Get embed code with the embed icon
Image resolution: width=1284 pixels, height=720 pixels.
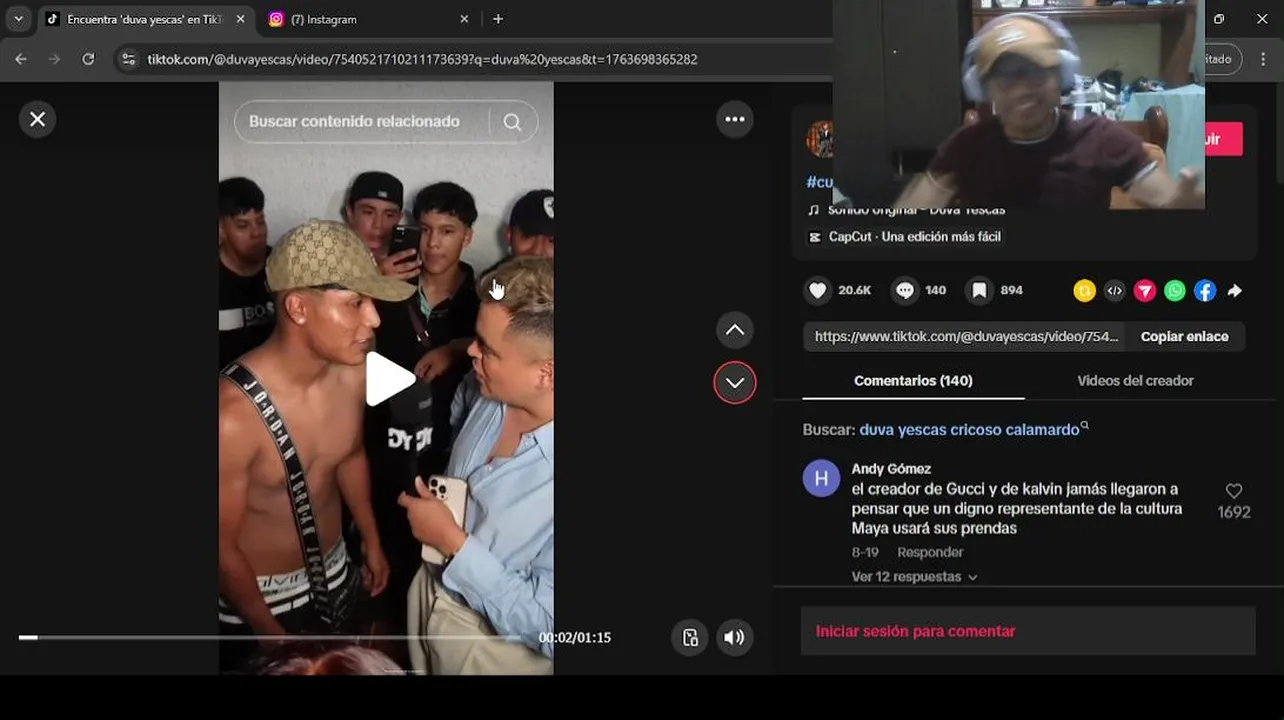click(1115, 291)
